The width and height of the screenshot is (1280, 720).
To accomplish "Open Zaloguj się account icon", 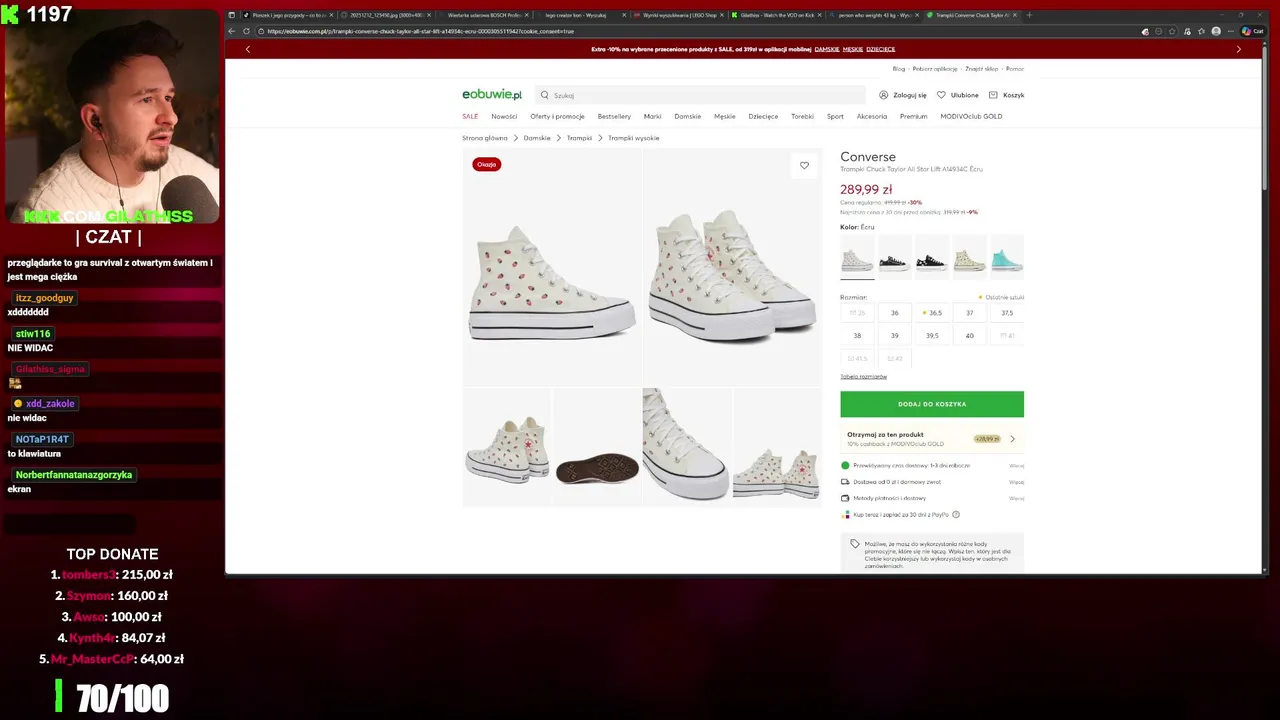I will [x=883, y=95].
